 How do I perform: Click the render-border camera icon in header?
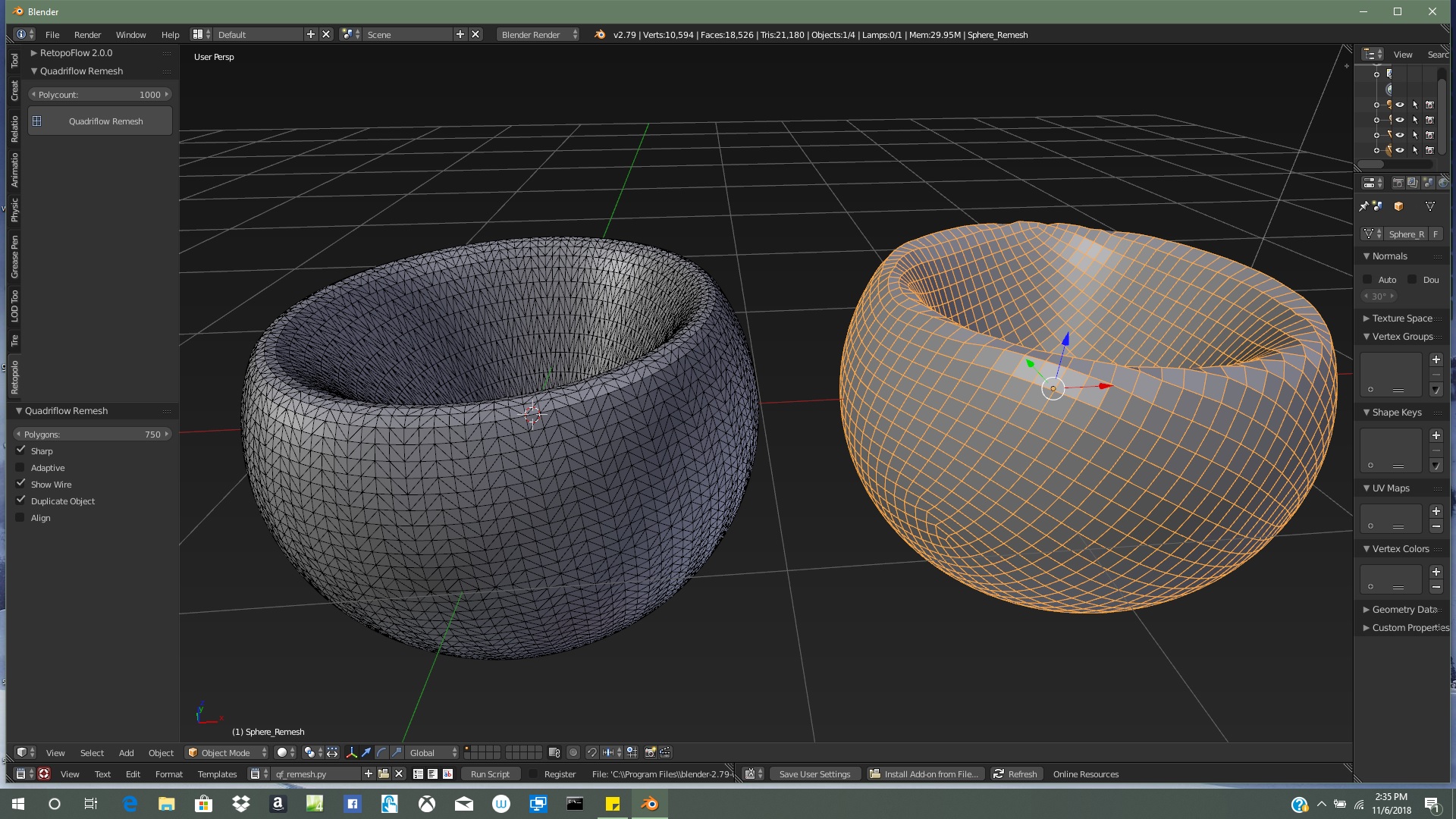(650, 752)
